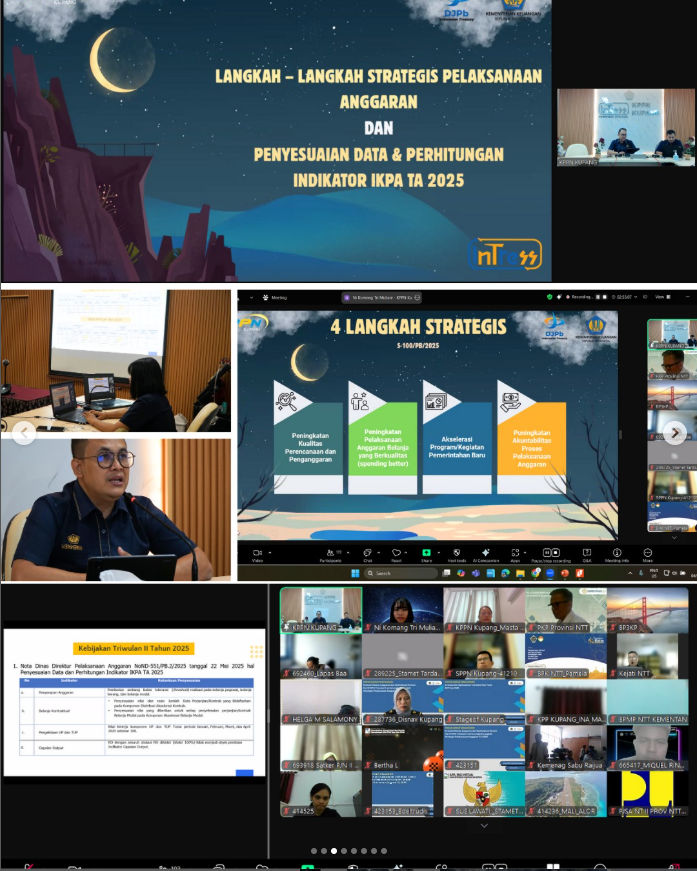Go to next slide with right carousel arrow
This screenshot has height=871, width=697.
click(675, 433)
